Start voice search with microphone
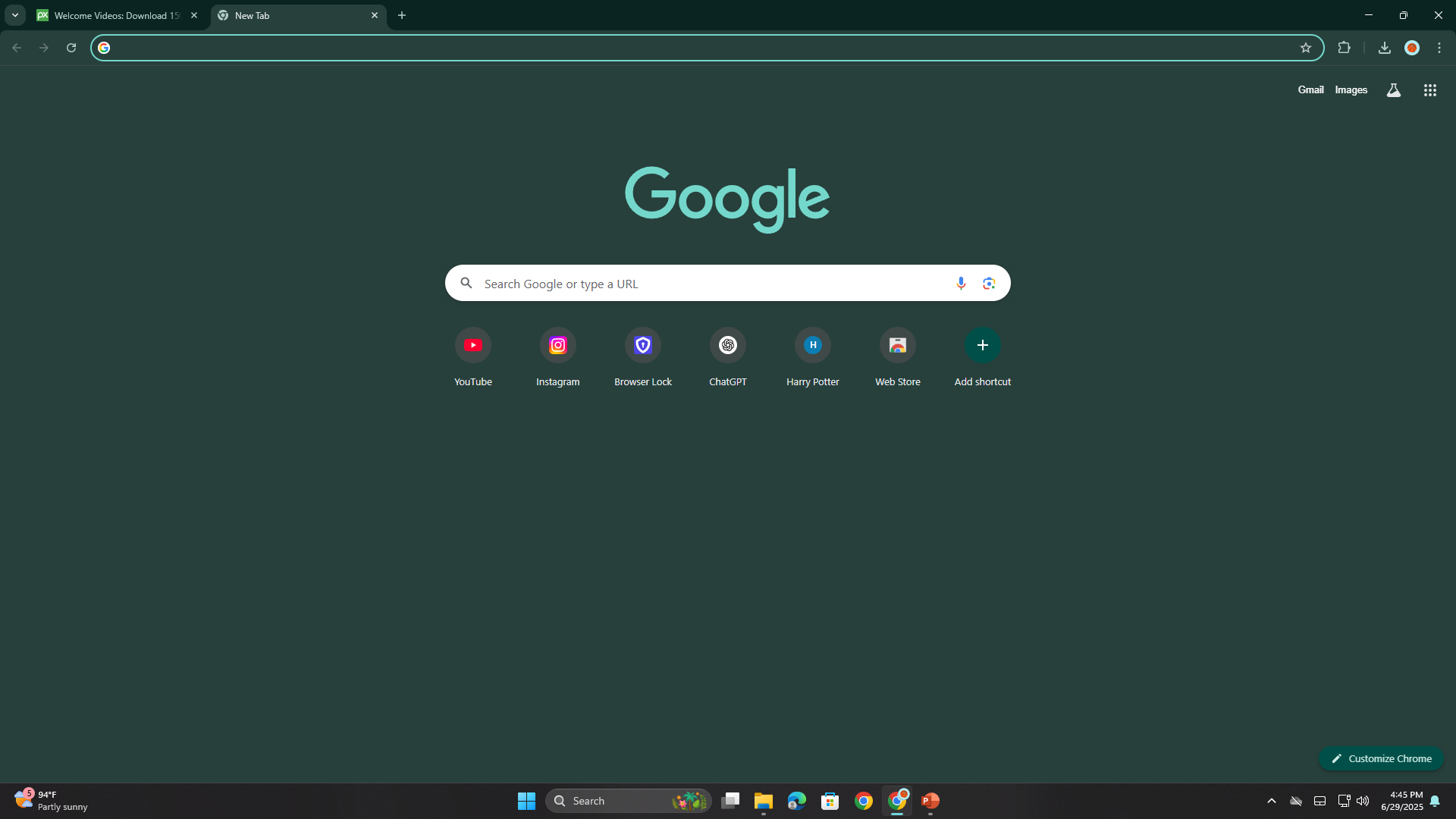 point(961,283)
